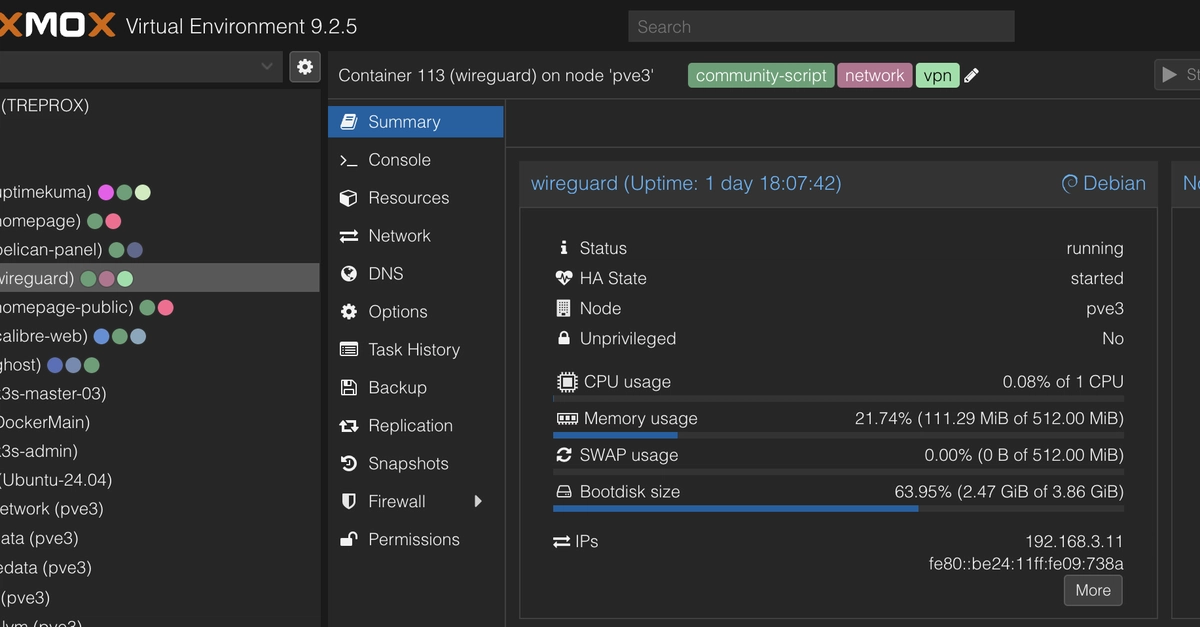This screenshot has height=627, width=1200.
Task: Click the Memory usage progress bar
Action: coord(838,435)
